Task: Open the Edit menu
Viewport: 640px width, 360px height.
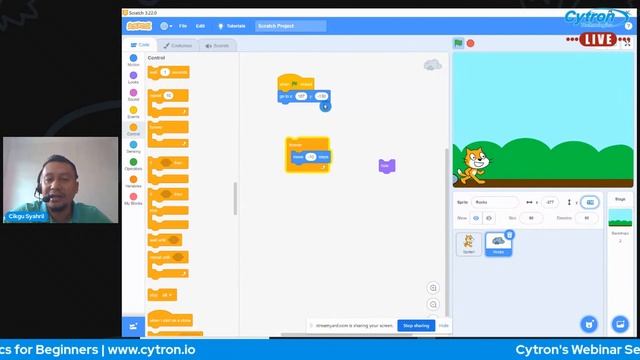Action: tap(200, 26)
